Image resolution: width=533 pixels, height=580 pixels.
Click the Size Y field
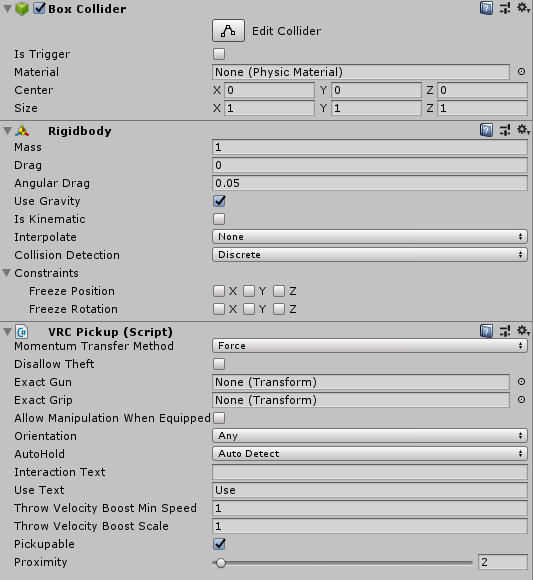[376, 108]
